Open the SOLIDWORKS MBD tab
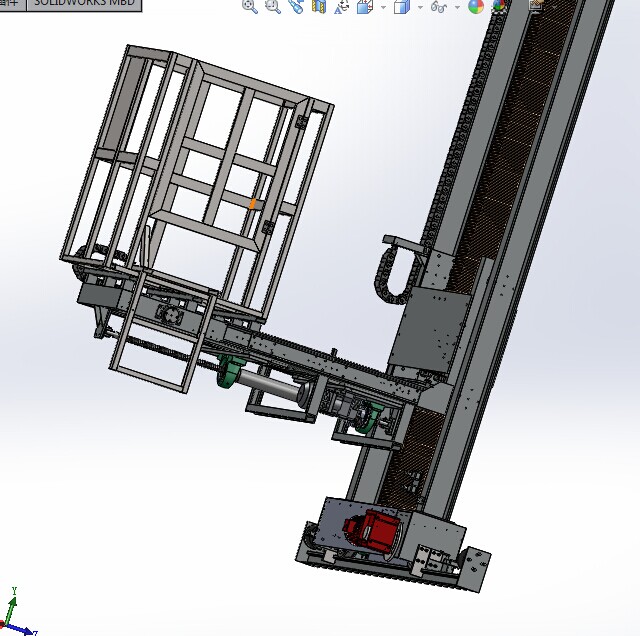Screen dimensions: 640x636 tap(84, 4)
